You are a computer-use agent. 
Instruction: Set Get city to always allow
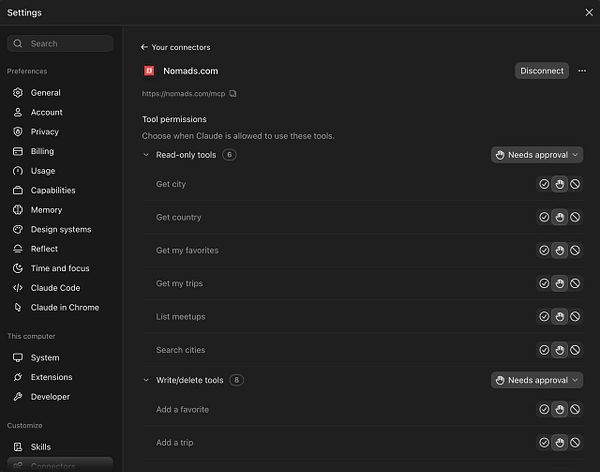[544, 184]
